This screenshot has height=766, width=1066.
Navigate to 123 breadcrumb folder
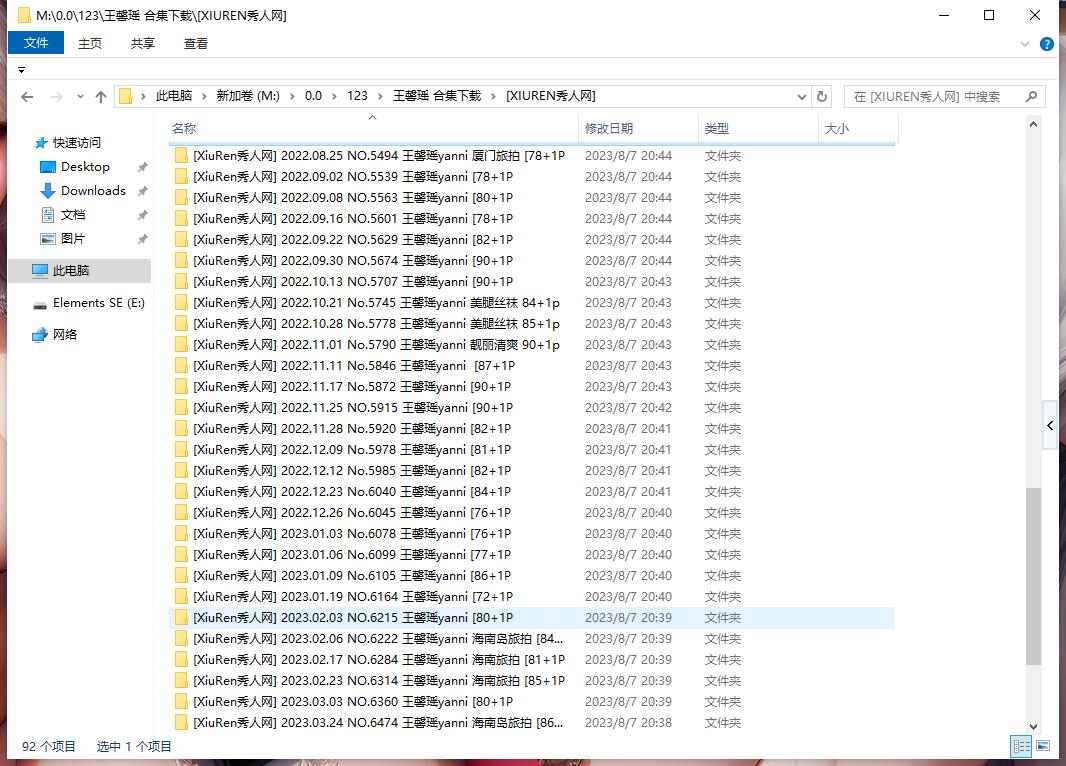(358, 96)
